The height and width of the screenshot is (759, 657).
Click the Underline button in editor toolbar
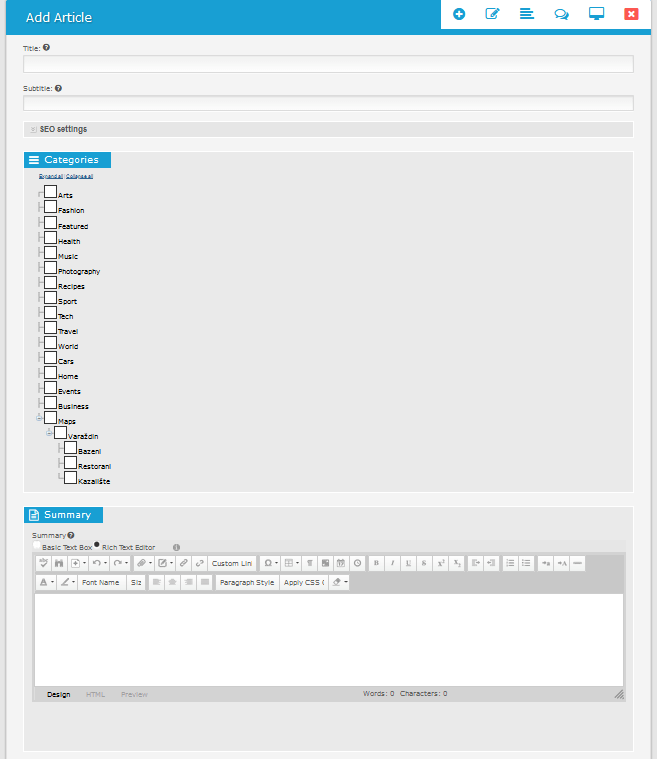[408, 564]
